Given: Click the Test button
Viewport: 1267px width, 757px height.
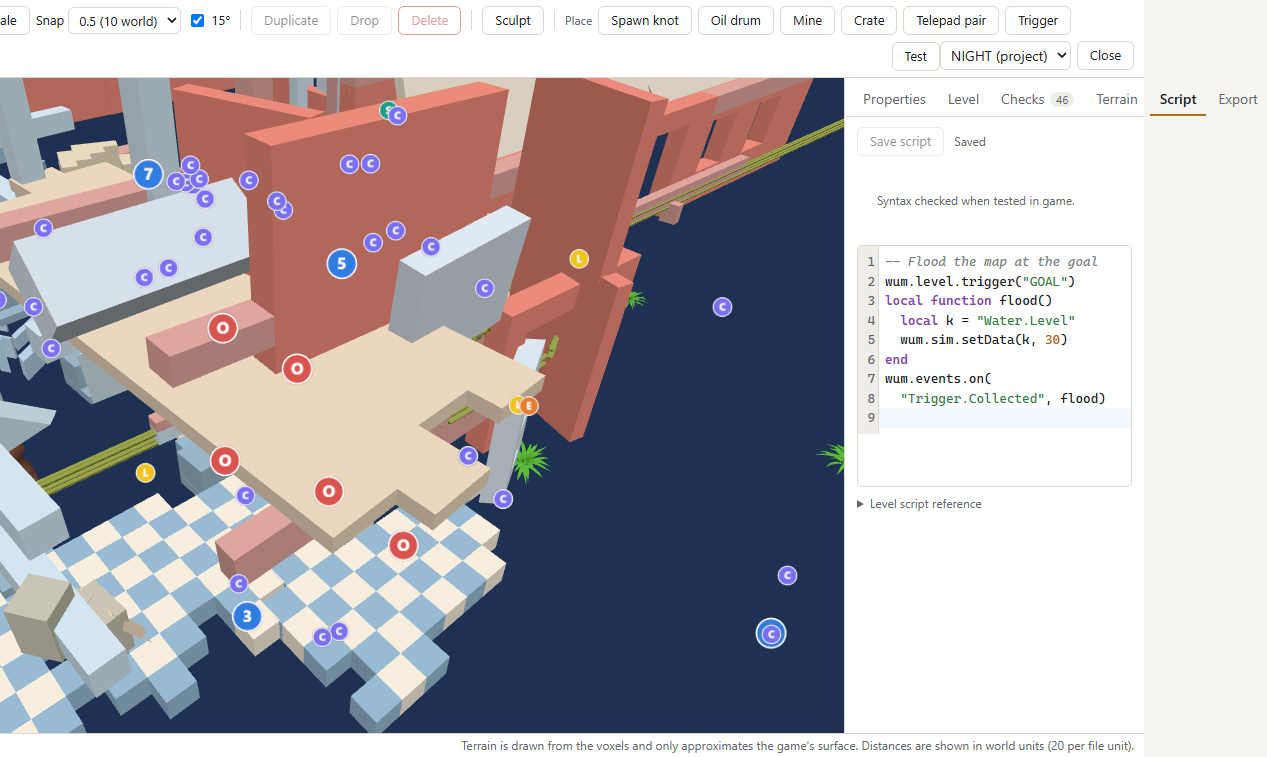Looking at the screenshot, I should [916, 56].
